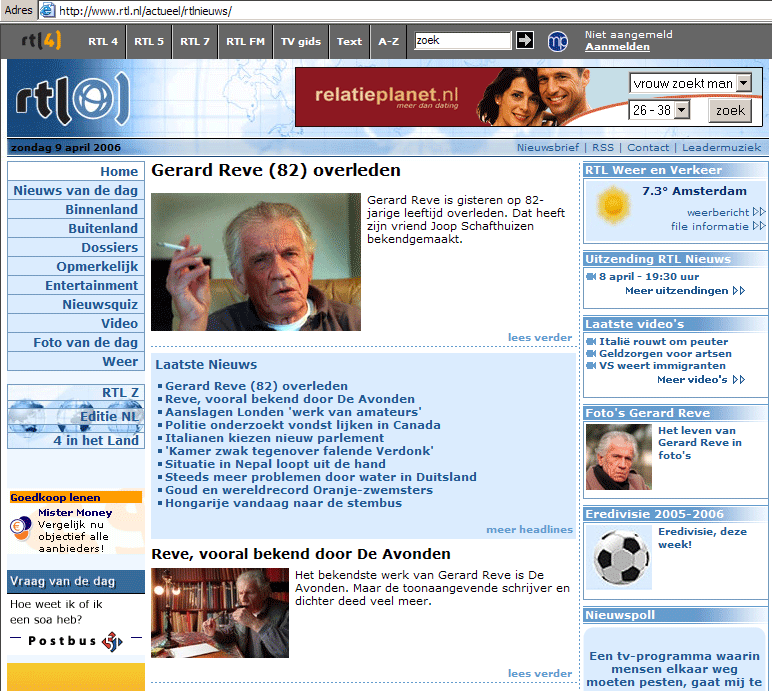Open headline 'Situatie in Nepal loopt uit de hand'
The image size is (772, 691).
click(x=275, y=464)
